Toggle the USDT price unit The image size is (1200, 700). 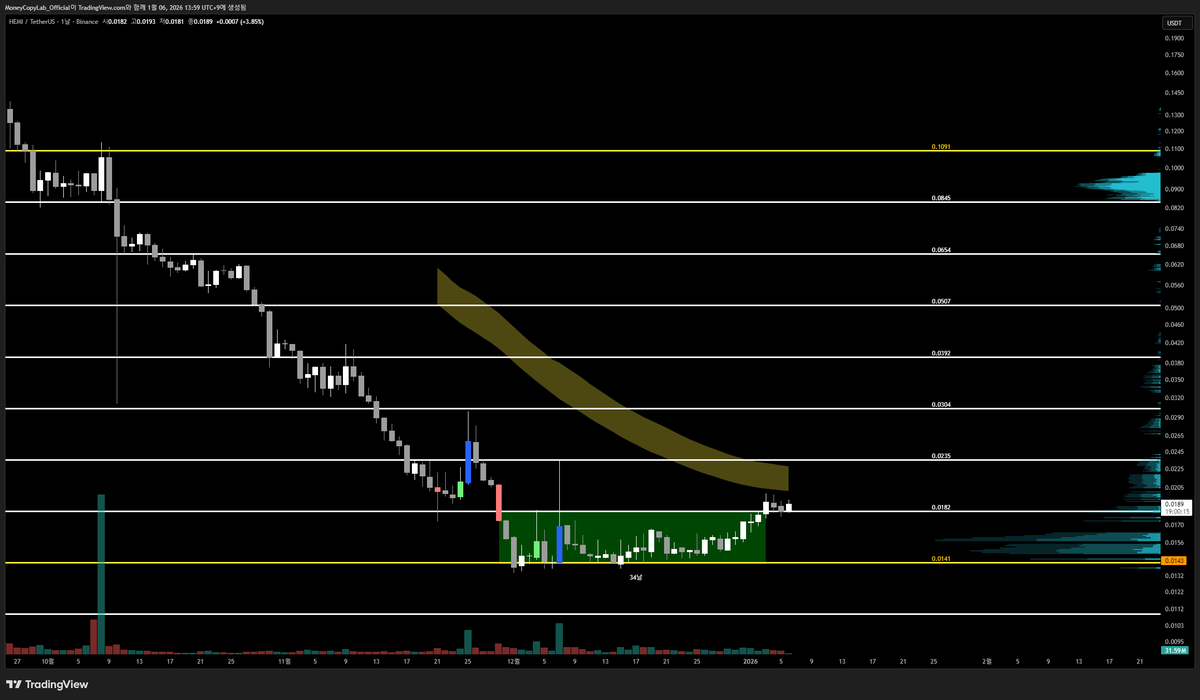pyautogui.click(x=1177, y=21)
